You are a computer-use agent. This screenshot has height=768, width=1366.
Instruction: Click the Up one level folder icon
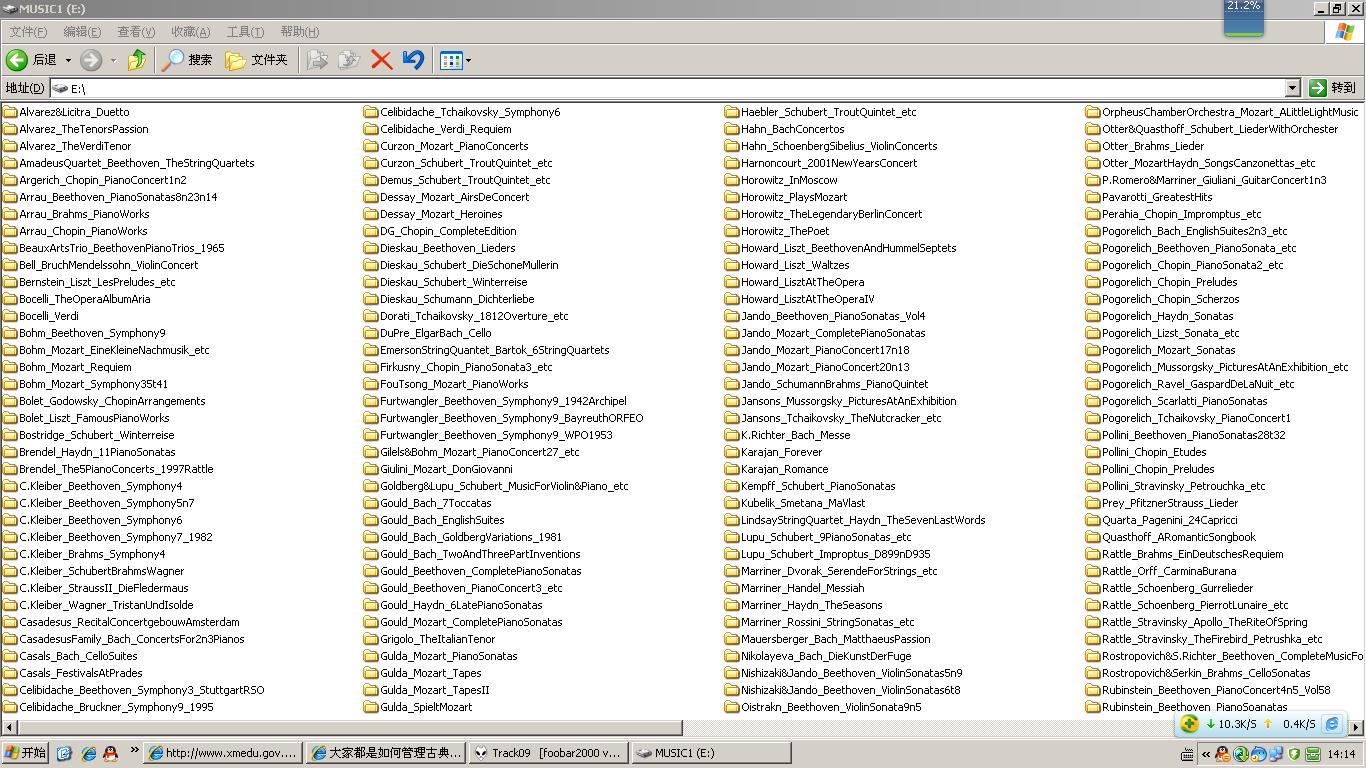coord(137,60)
